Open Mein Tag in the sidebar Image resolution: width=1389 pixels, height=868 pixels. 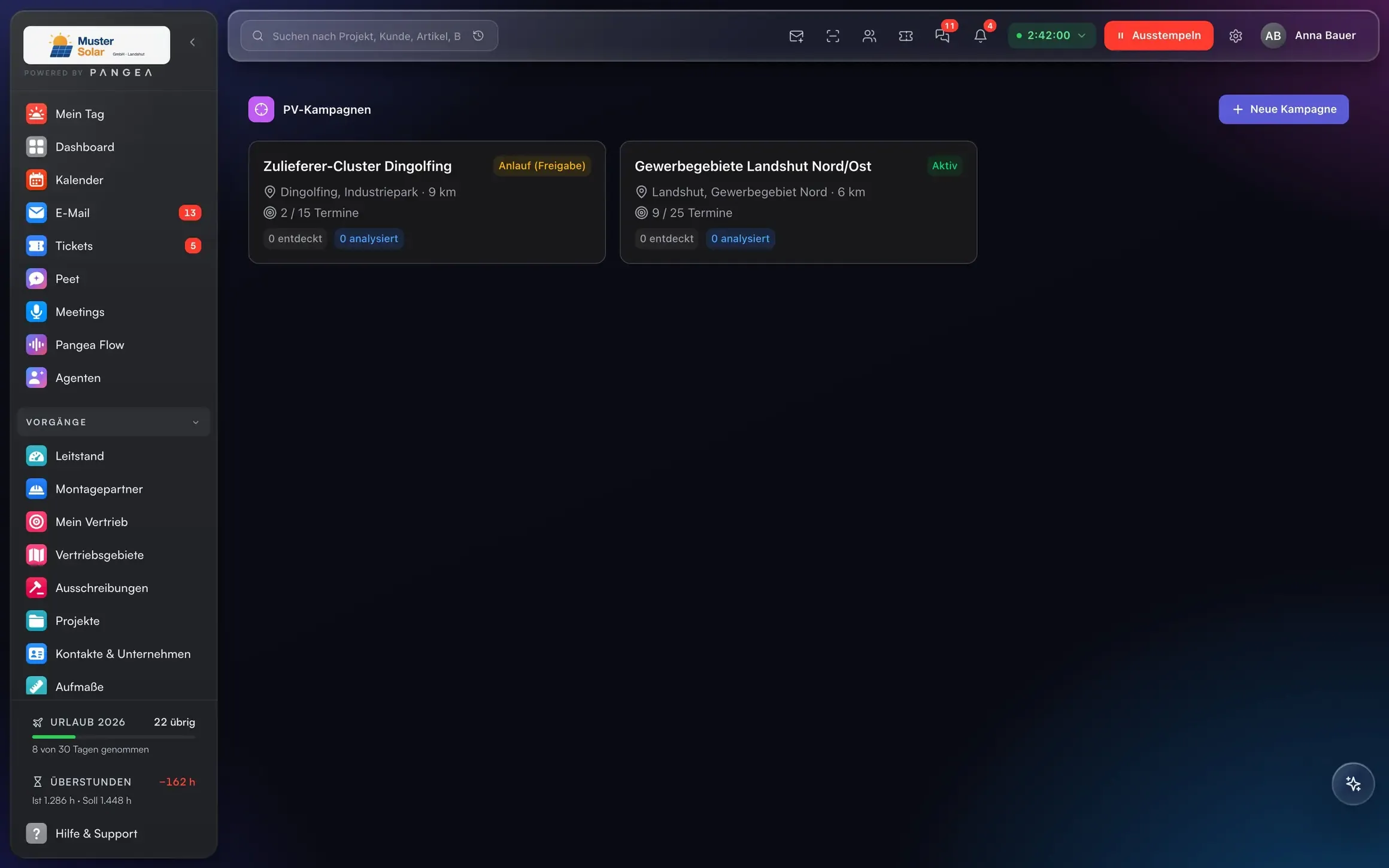113,114
